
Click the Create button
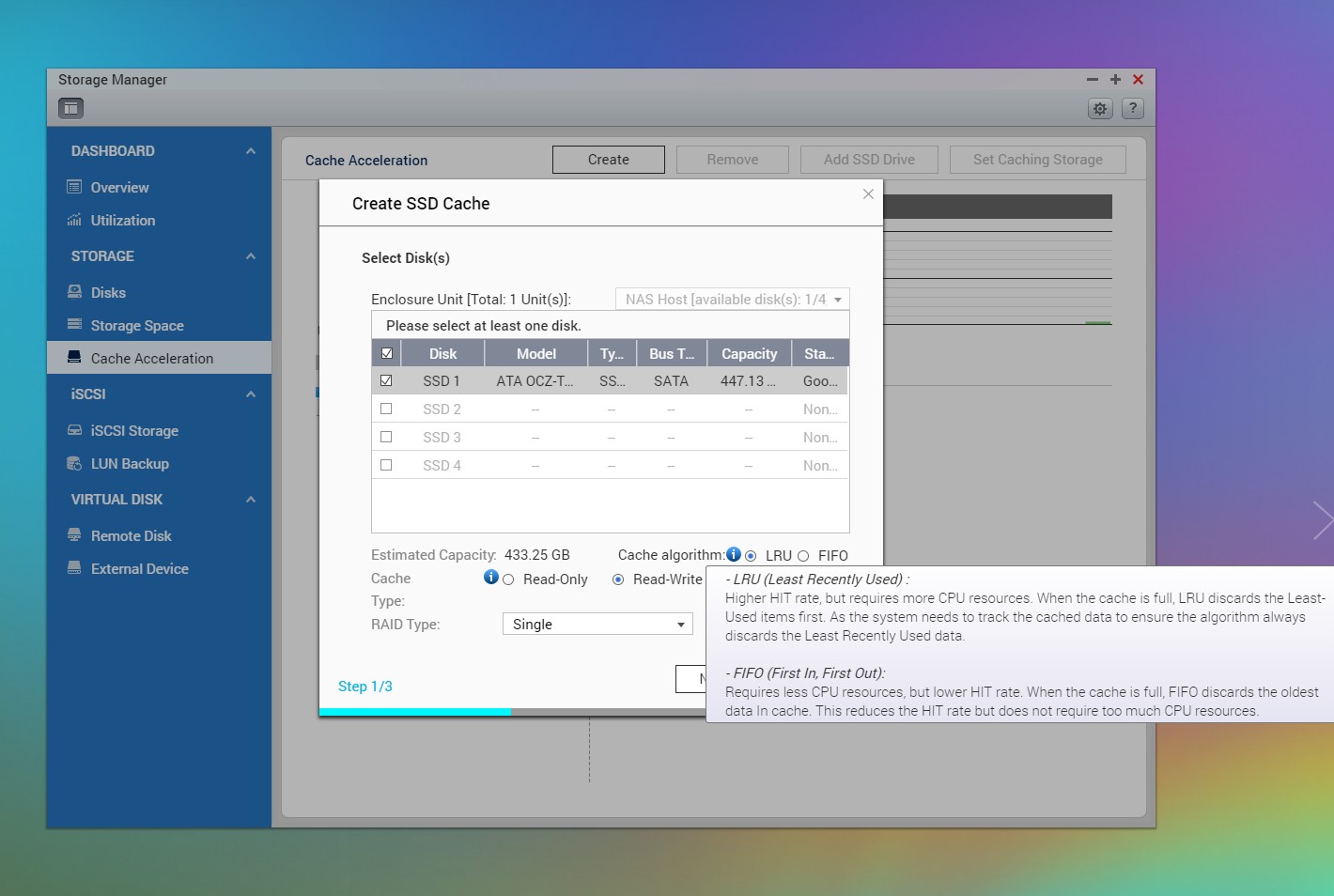(x=608, y=160)
